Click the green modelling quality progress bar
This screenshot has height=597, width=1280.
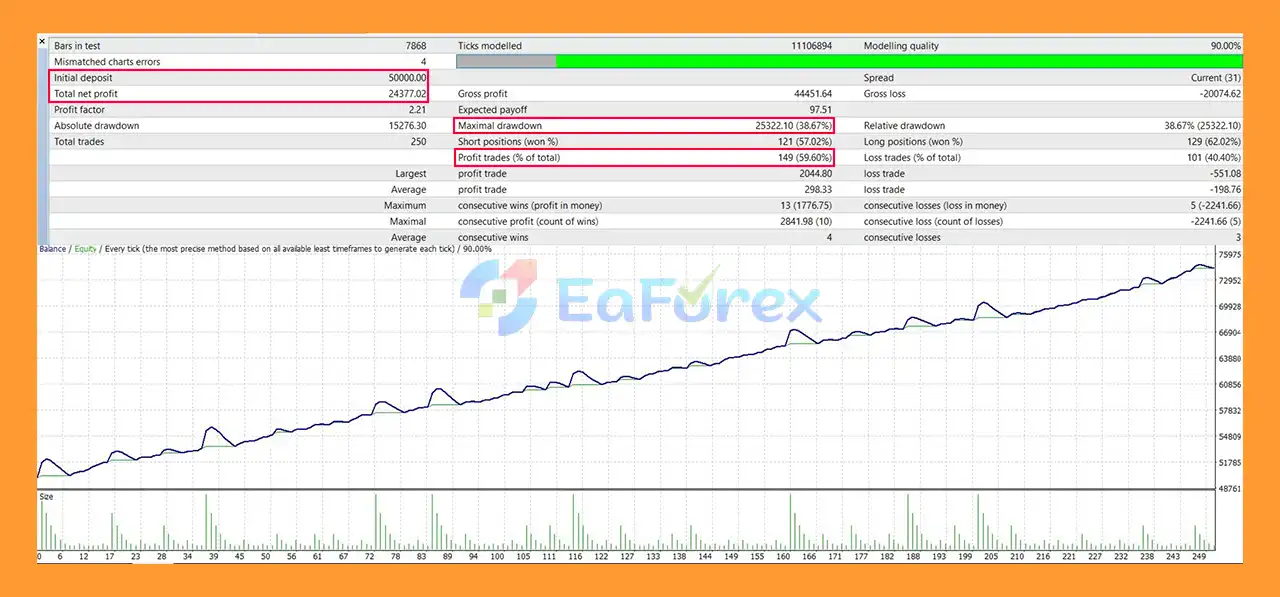(900, 61)
